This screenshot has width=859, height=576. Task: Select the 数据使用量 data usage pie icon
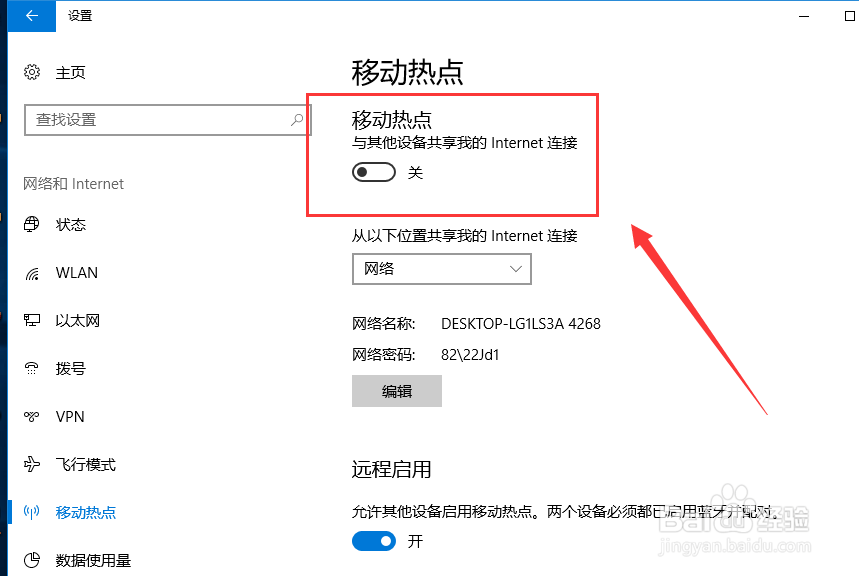pyautogui.click(x=32, y=560)
